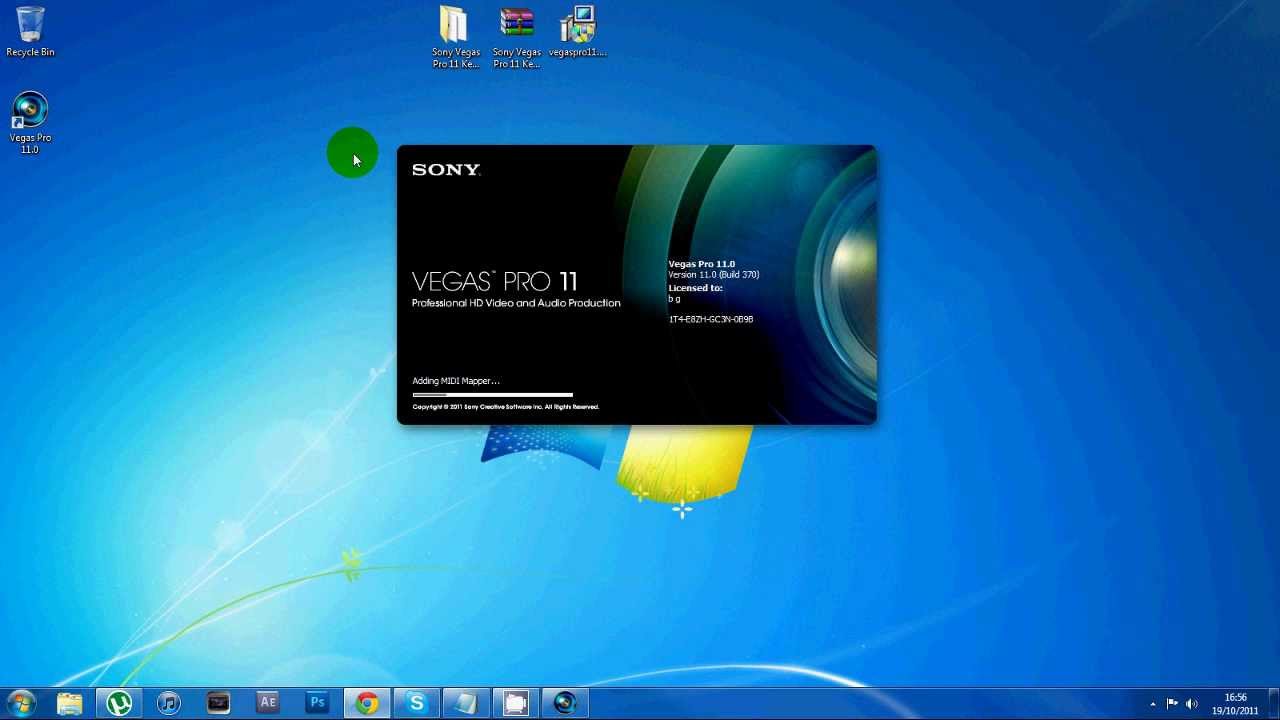Launch Adobe Photoshop from the taskbar
Image resolution: width=1280 pixels, height=720 pixels.
[317, 703]
